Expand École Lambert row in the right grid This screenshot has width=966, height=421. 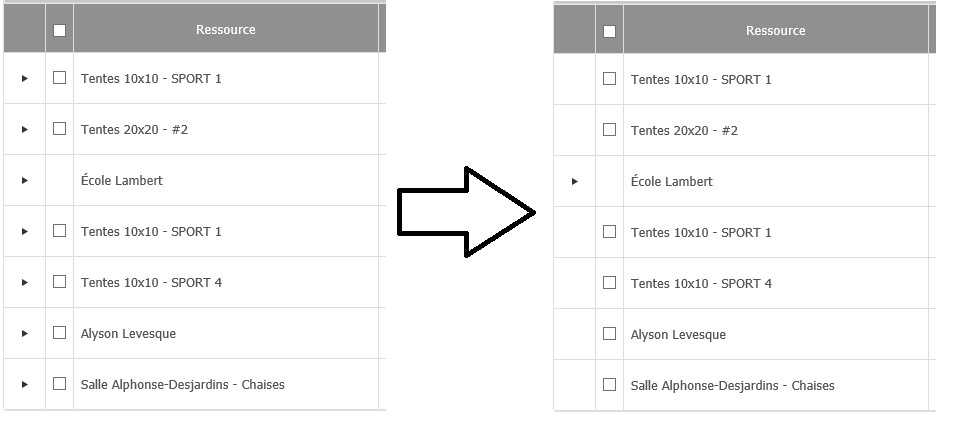574,182
